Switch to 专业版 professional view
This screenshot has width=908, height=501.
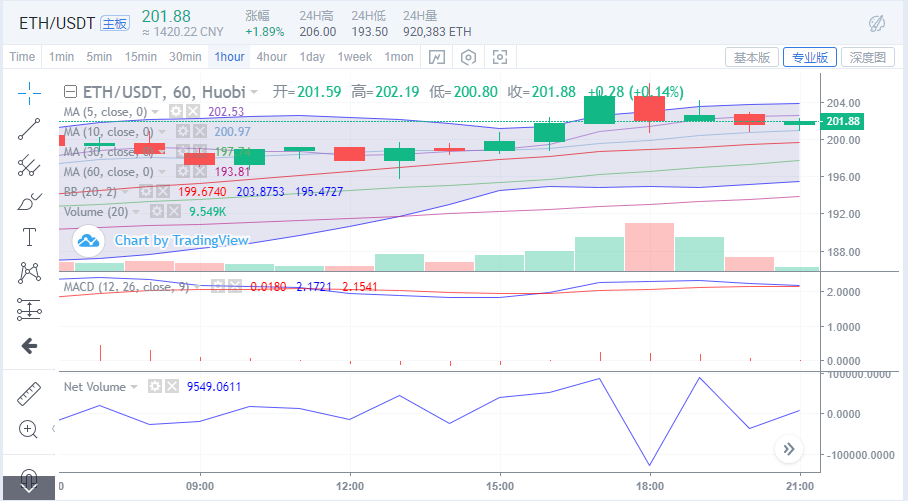810,57
